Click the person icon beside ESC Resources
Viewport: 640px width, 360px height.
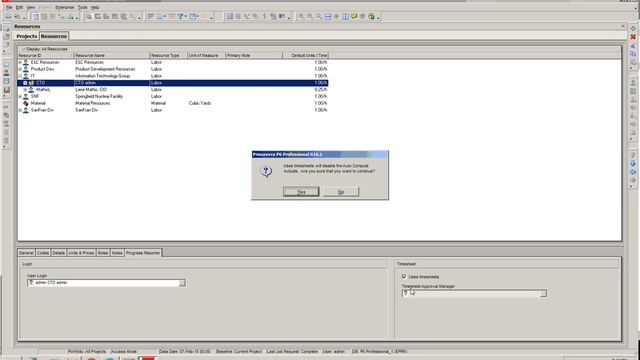click(26, 62)
